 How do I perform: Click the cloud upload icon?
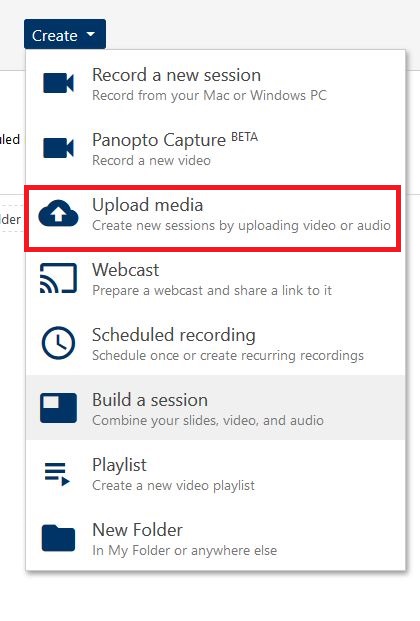(x=58, y=213)
